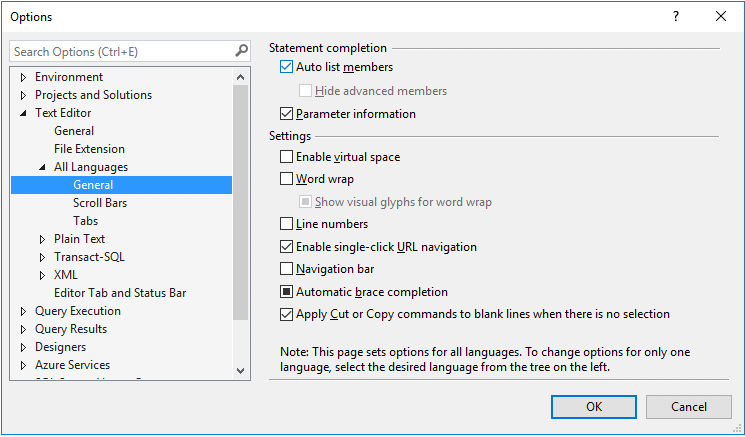745x437 pixels.
Task: Click the help question mark icon
Action: point(676,17)
